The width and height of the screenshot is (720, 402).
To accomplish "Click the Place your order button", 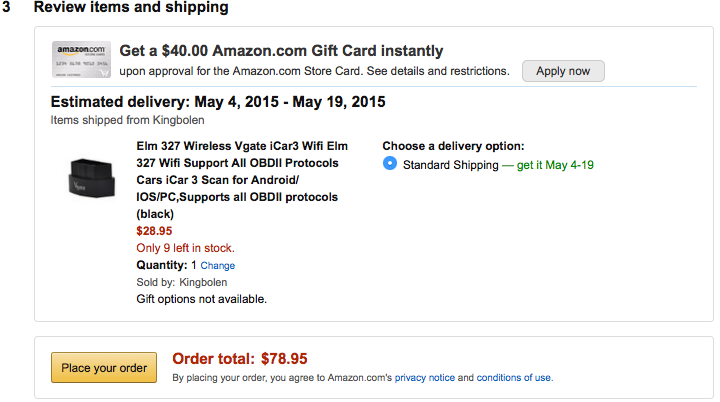I will click(104, 368).
